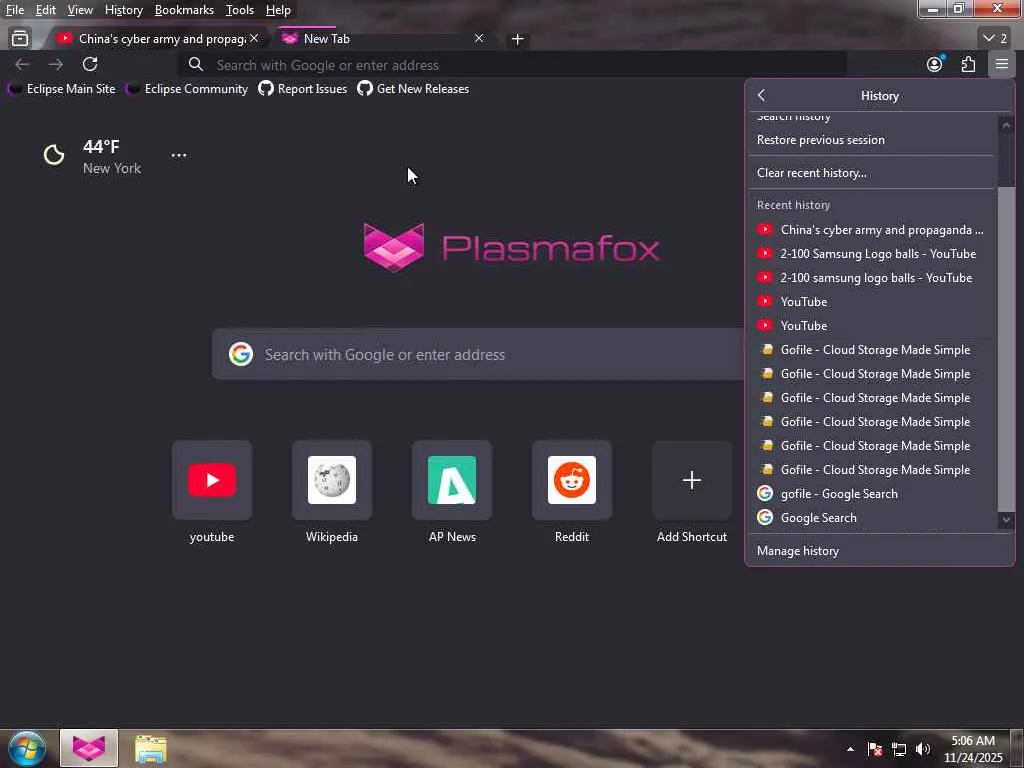Open Eclipse Main Site bookmark
The height and width of the screenshot is (768, 1024).
[x=61, y=89]
